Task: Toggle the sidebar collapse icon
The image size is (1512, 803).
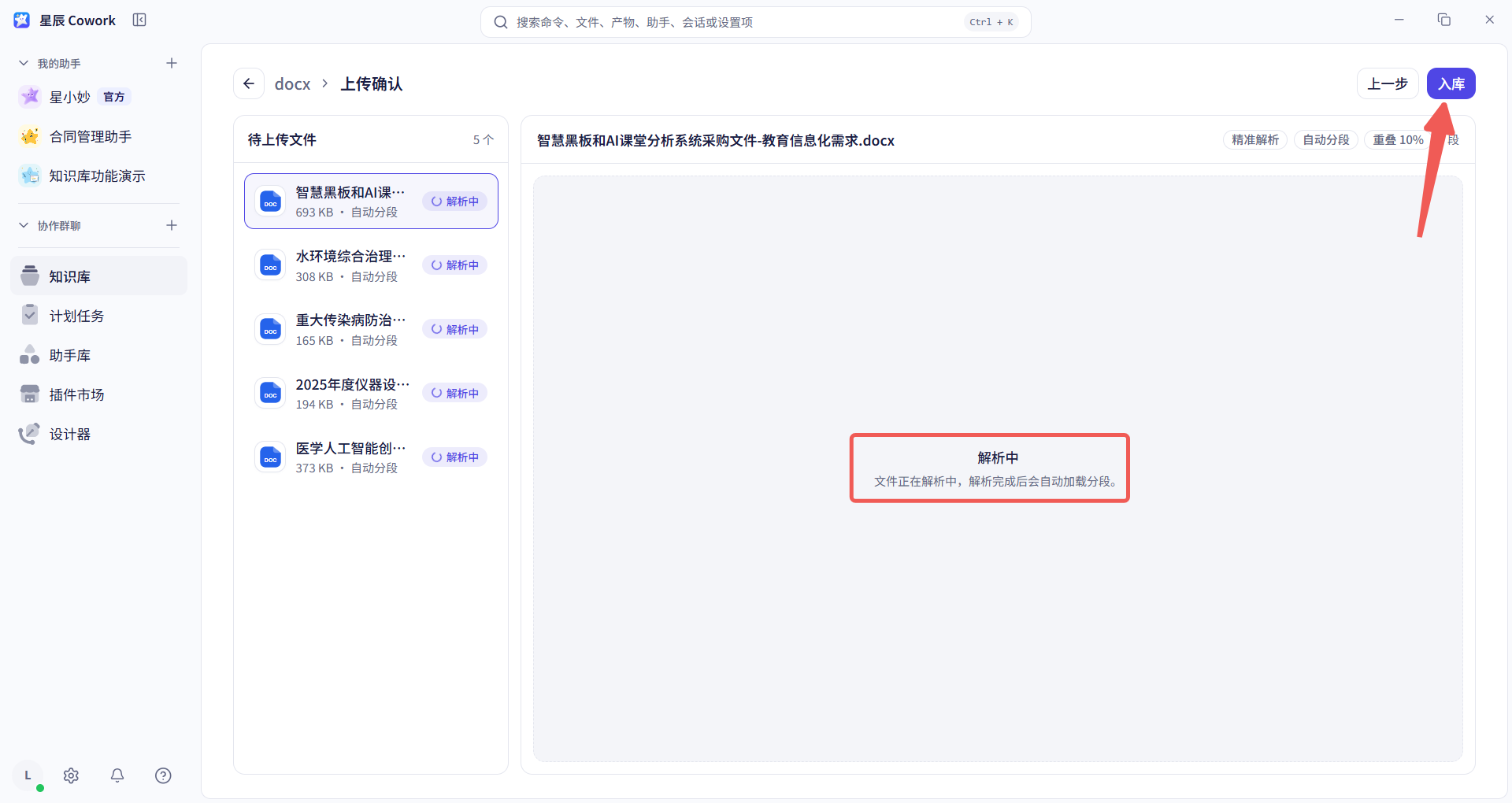Action: [x=139, y=20]
